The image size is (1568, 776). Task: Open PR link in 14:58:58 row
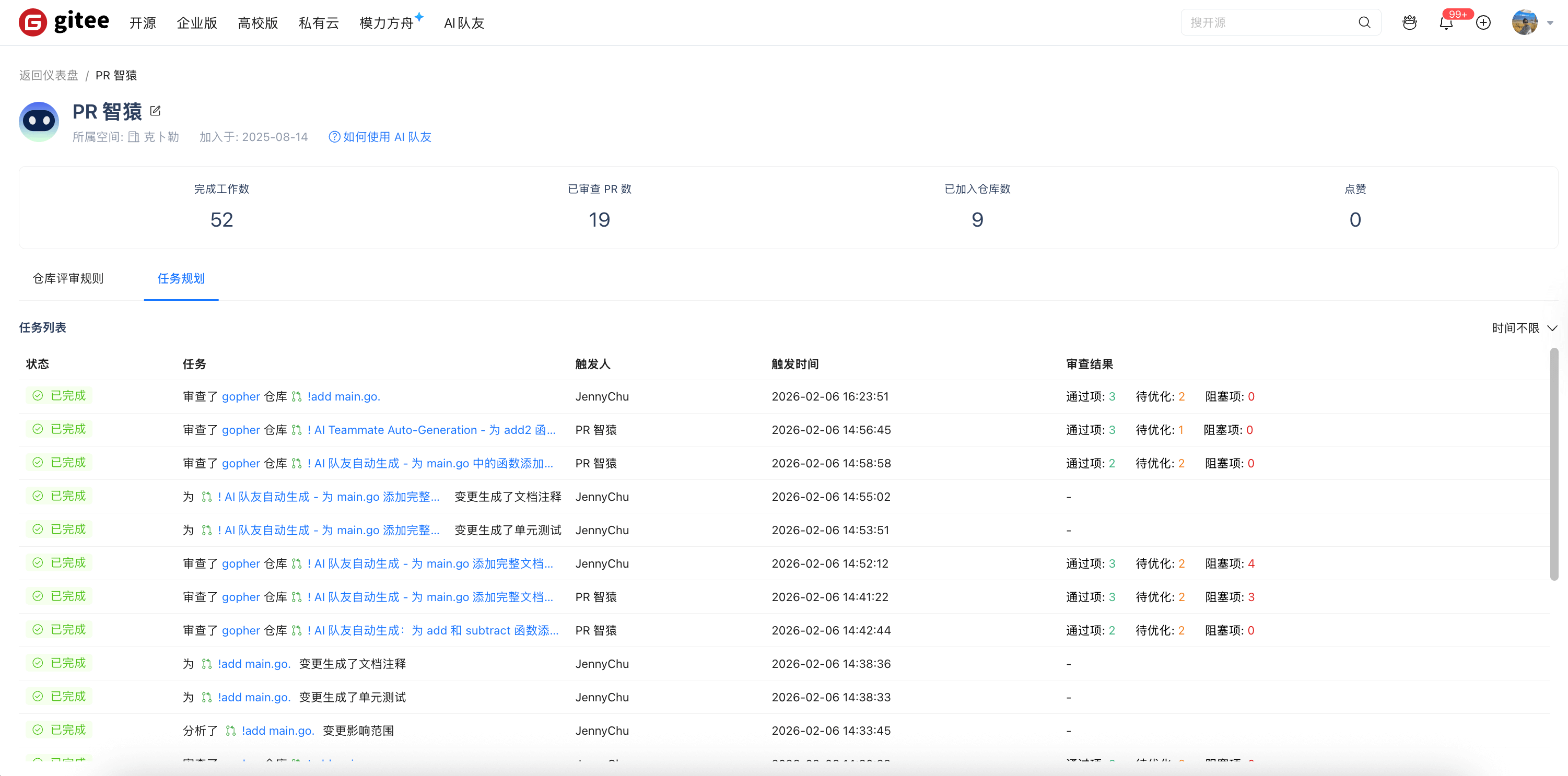pyautogui.click(x=430, y=464)
